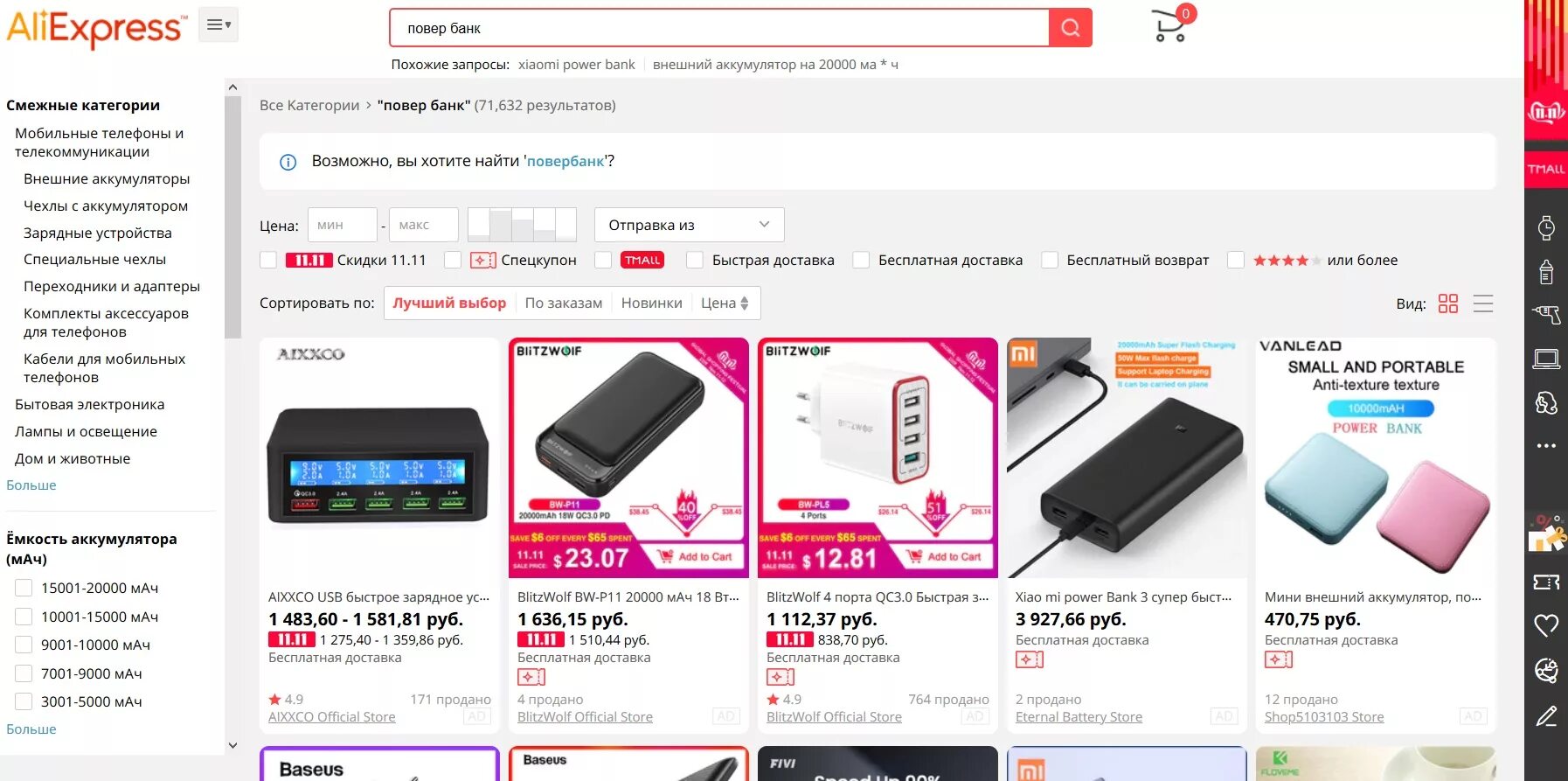Sort results by По заказам tab

tap(564, 303)
